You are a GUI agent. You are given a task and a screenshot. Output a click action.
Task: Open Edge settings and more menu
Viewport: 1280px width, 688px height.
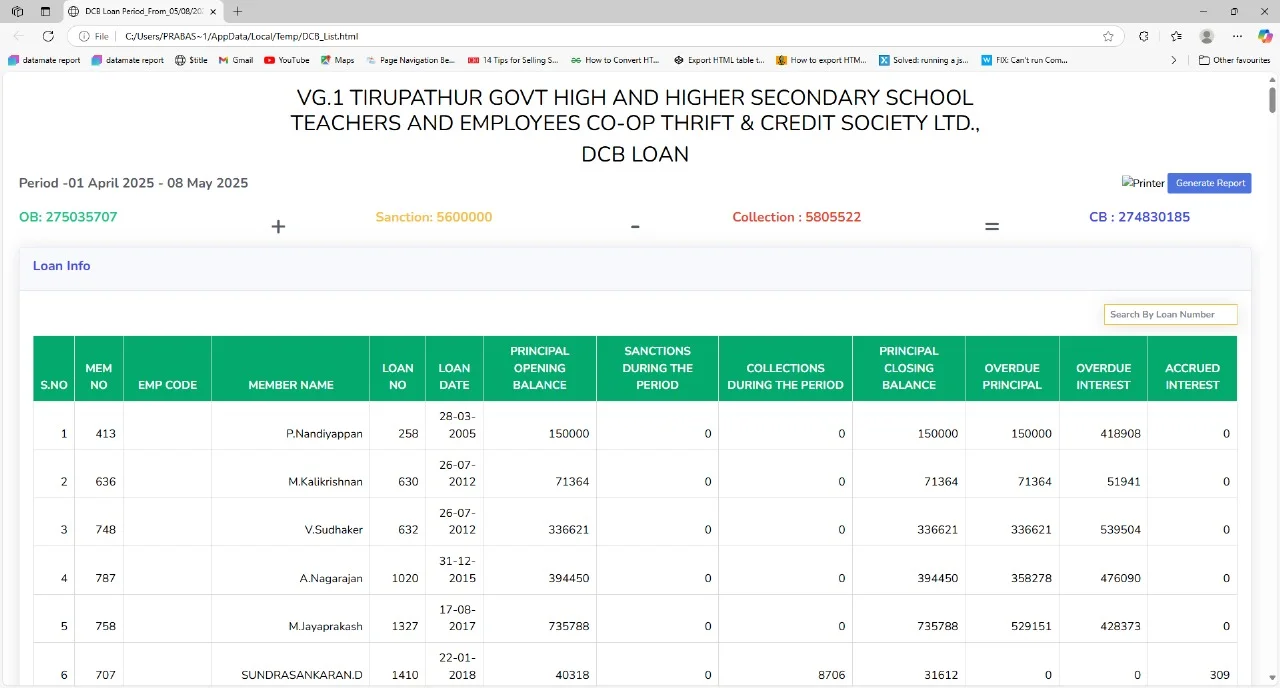[1238, 36]
